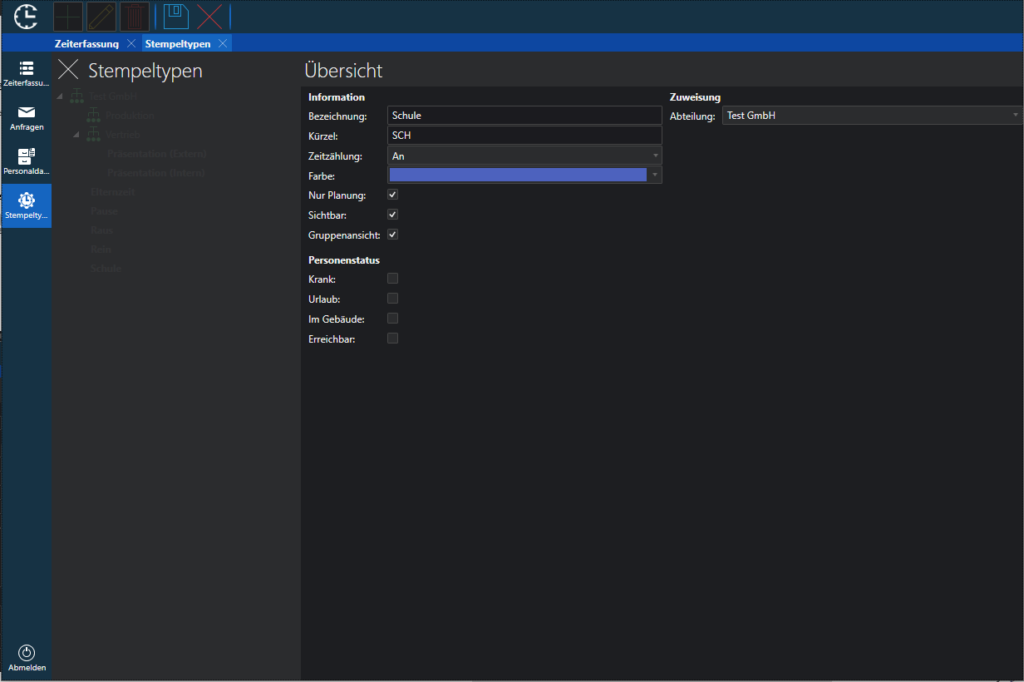Screen dimensions: 1024x682
Task: Enable the Im Gebäude checkbox
Action: 392,318
